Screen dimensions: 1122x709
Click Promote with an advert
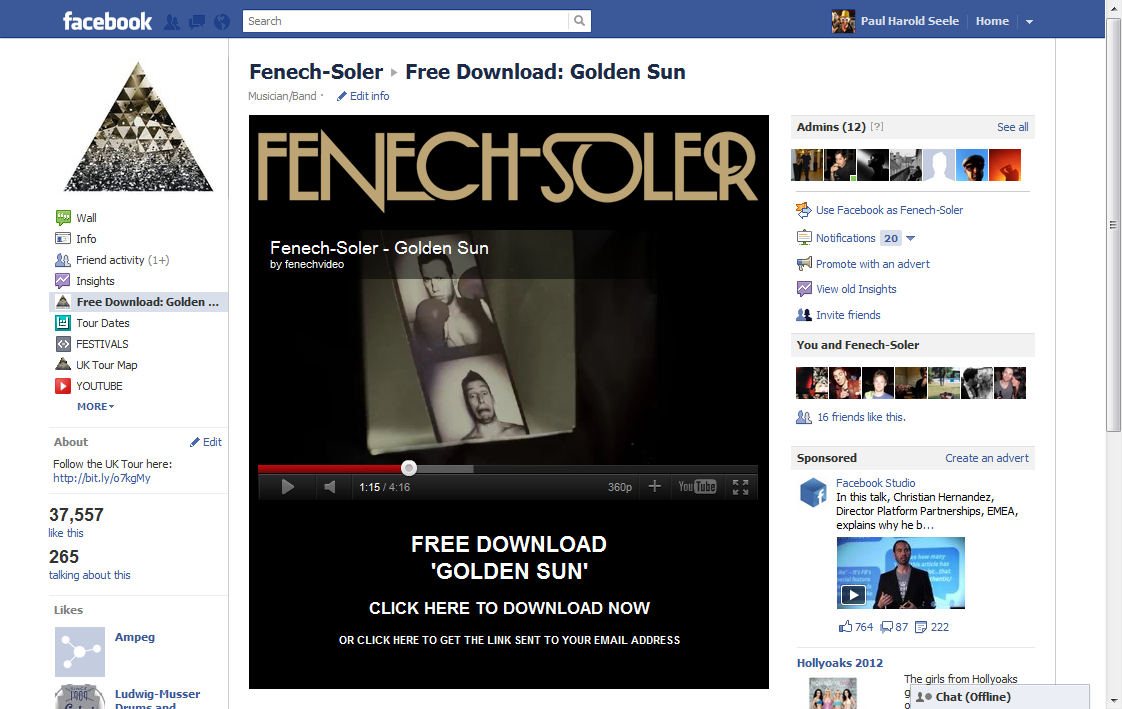[873, 264]
